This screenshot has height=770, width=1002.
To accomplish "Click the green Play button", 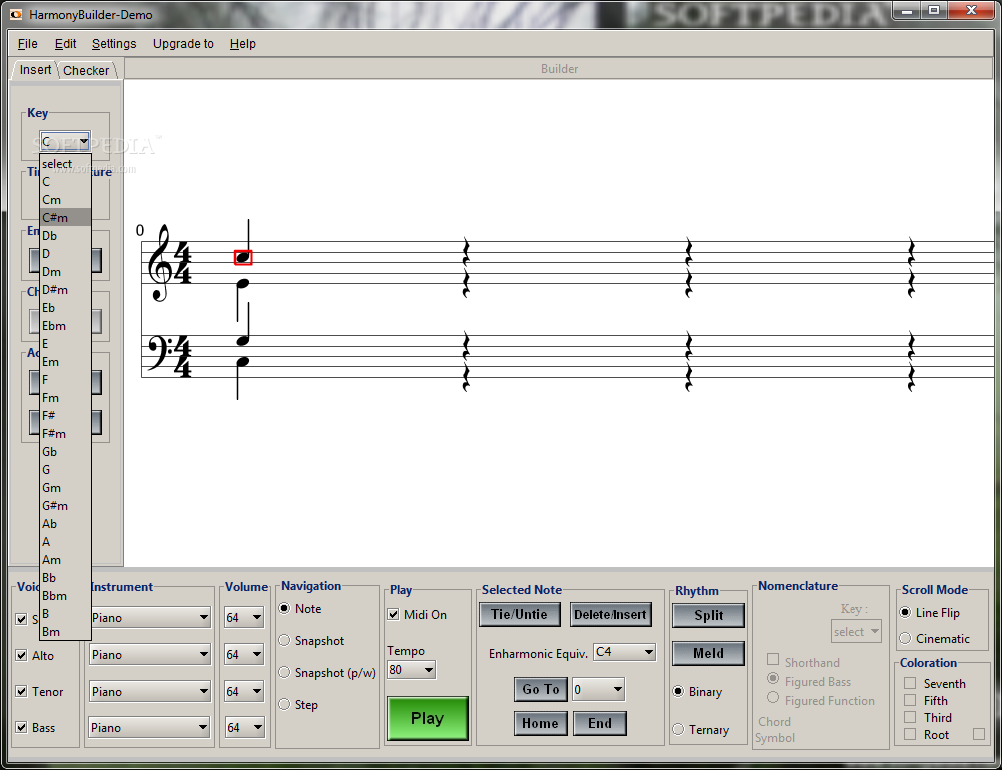I will coord(428,718).
